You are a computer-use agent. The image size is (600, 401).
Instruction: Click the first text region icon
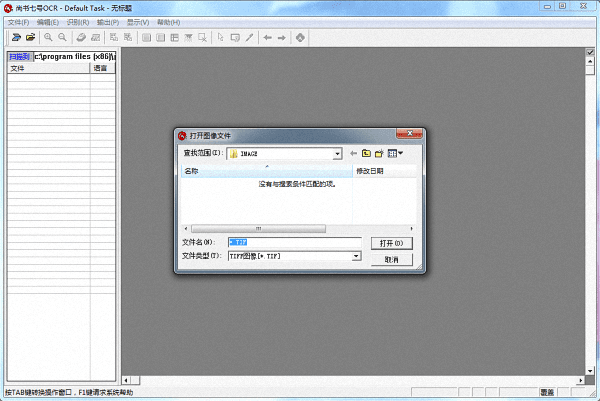[147, 37]
